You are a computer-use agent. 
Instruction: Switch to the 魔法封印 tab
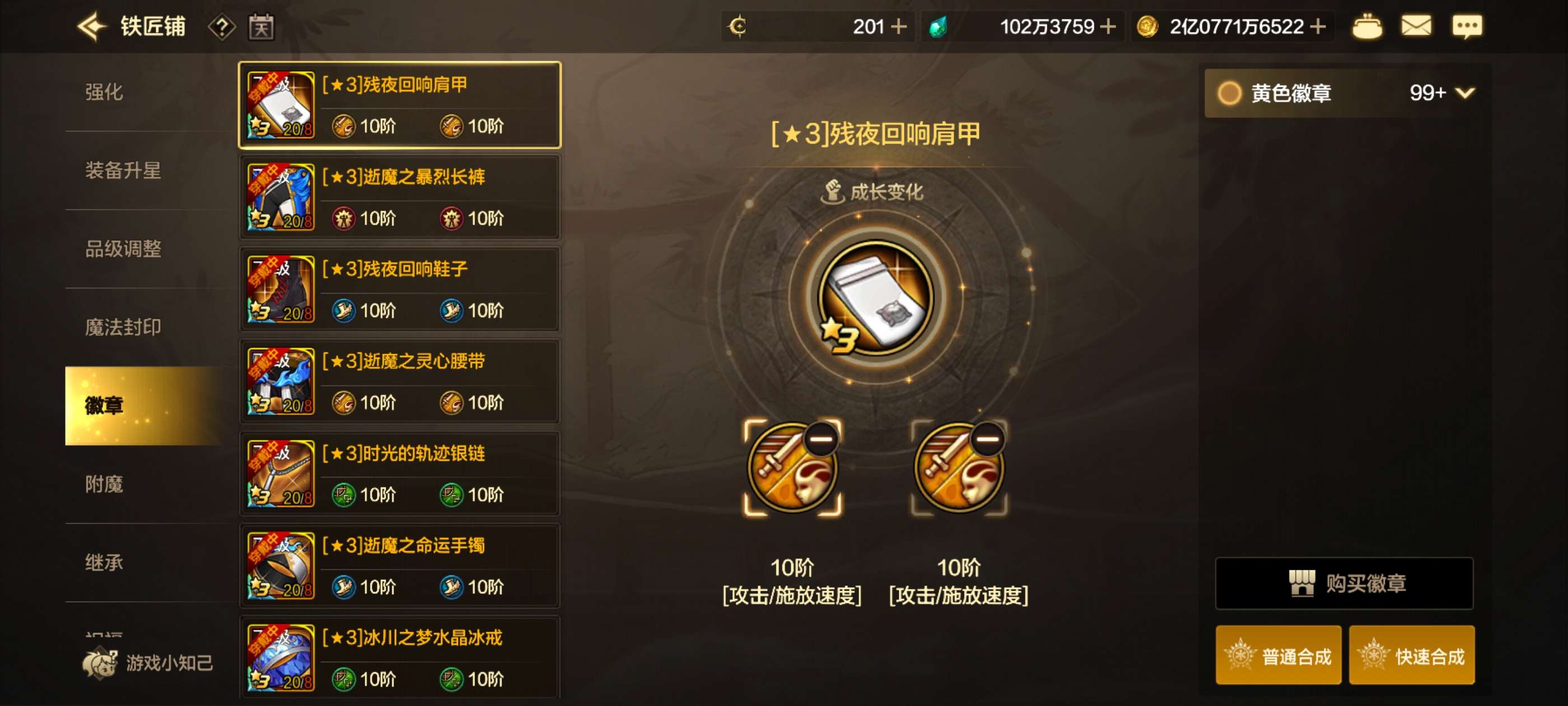pos(124,327)
